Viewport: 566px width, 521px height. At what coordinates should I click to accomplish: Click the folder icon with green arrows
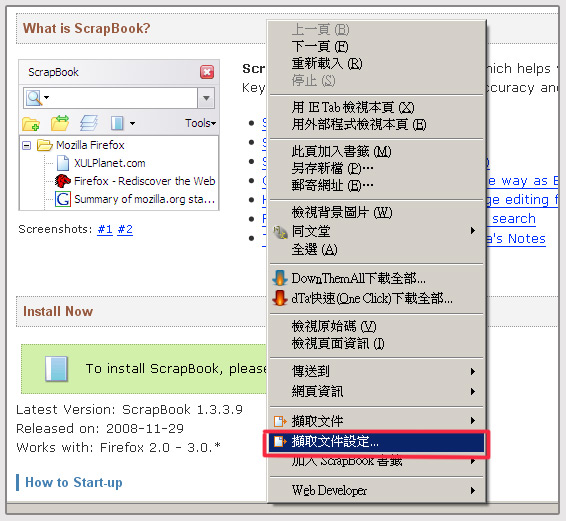[x=60, y=123]
